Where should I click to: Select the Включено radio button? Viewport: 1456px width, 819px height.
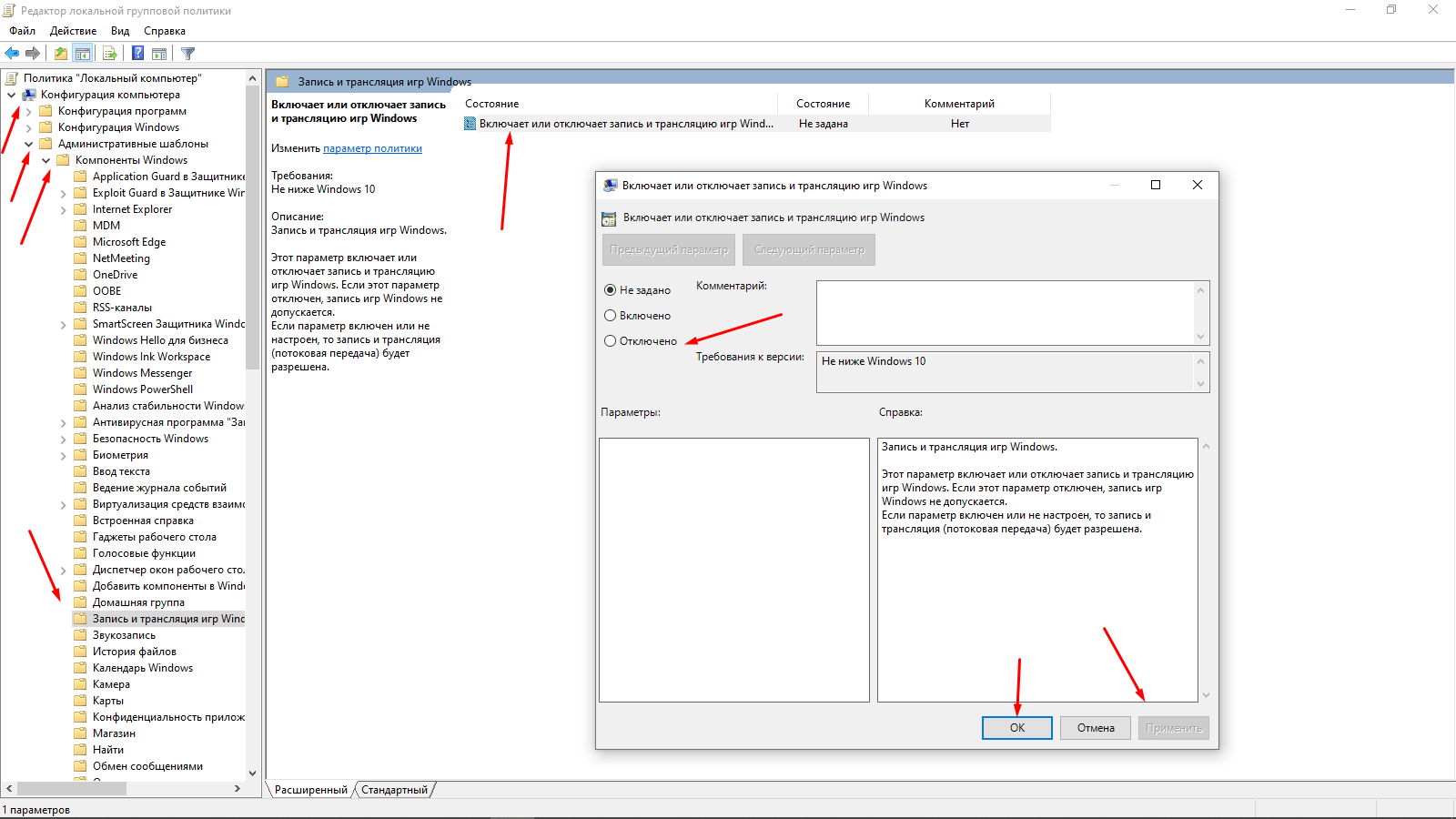click(611, 316)
